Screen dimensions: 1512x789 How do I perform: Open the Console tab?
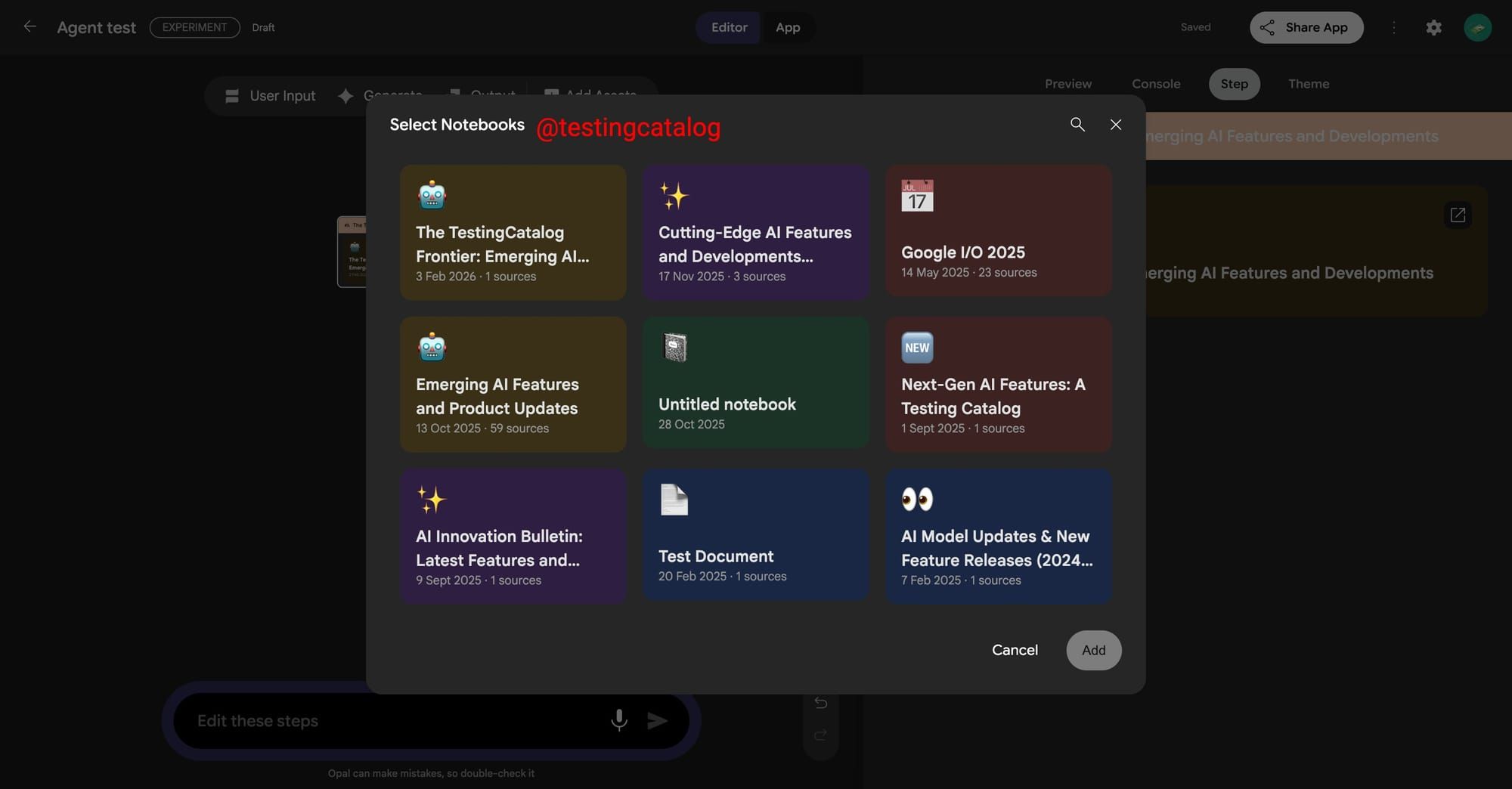click(1156, 84)
